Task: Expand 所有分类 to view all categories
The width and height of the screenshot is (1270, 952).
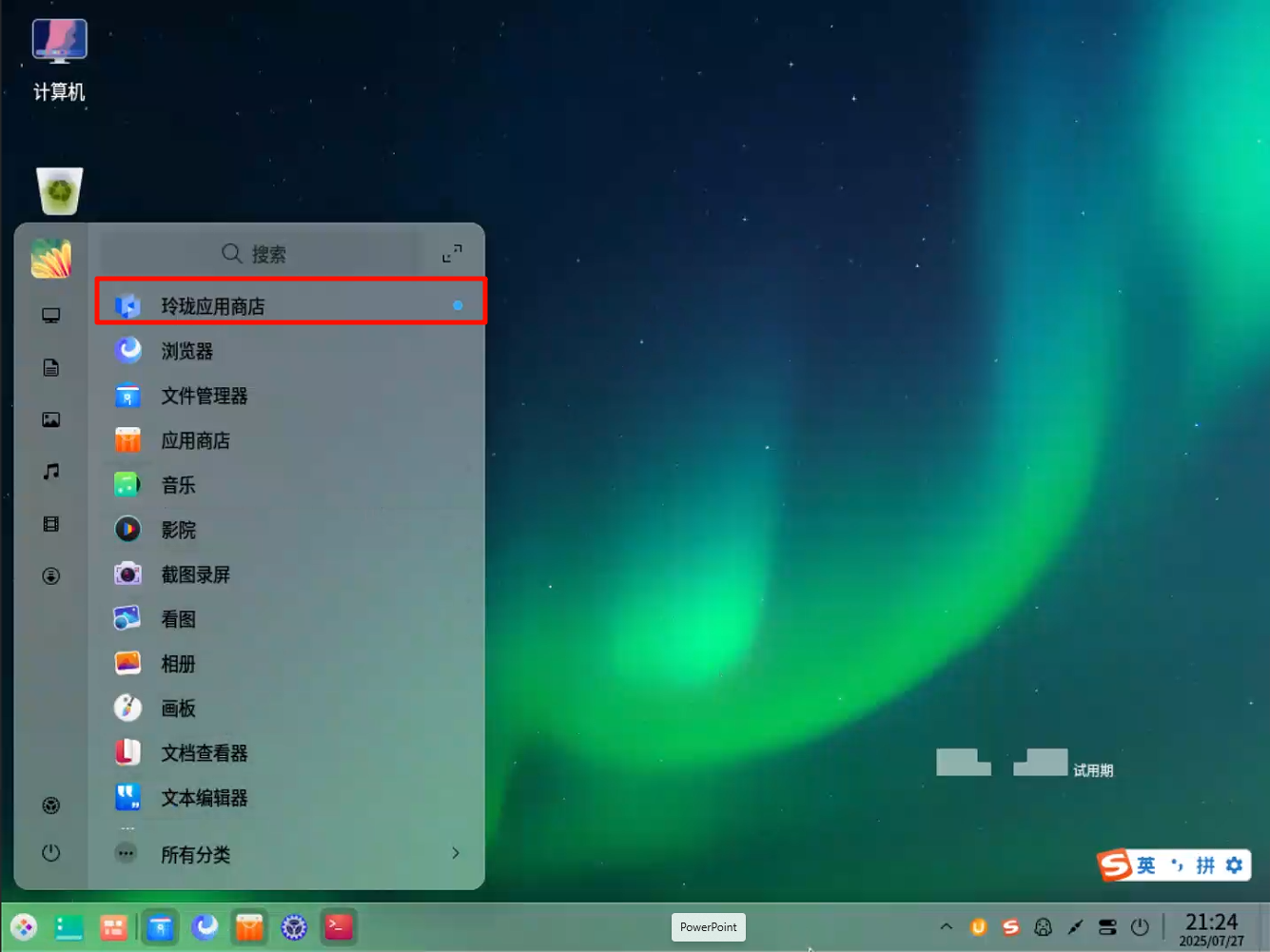Action: tap(195, 853)
